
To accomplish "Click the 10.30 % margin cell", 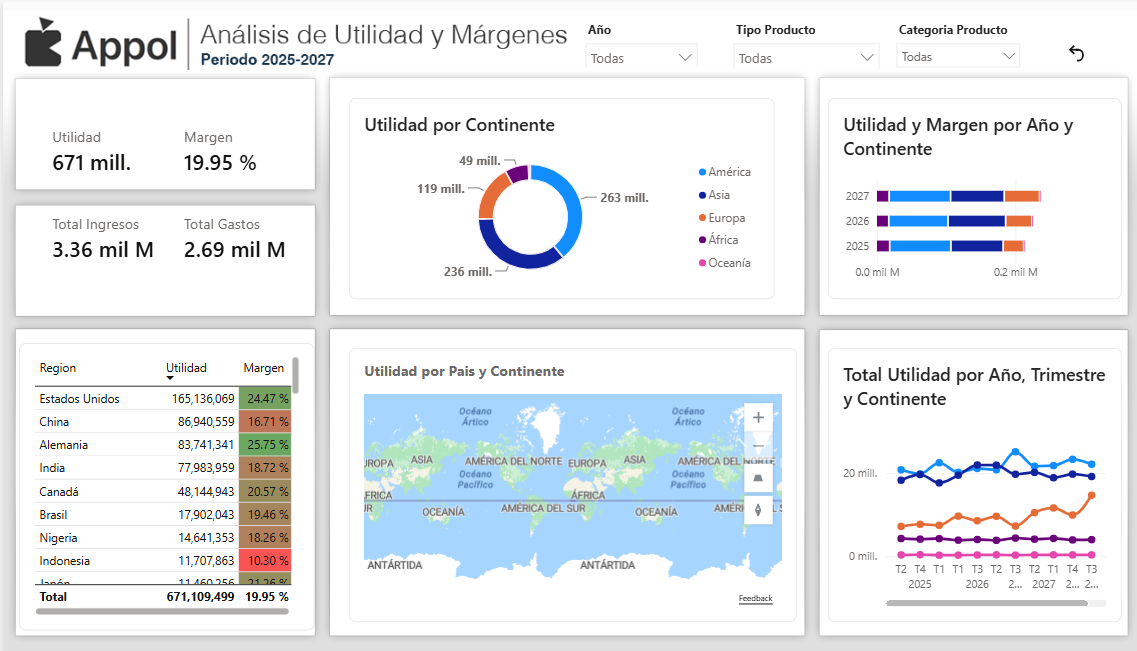I will coord(265,560).
